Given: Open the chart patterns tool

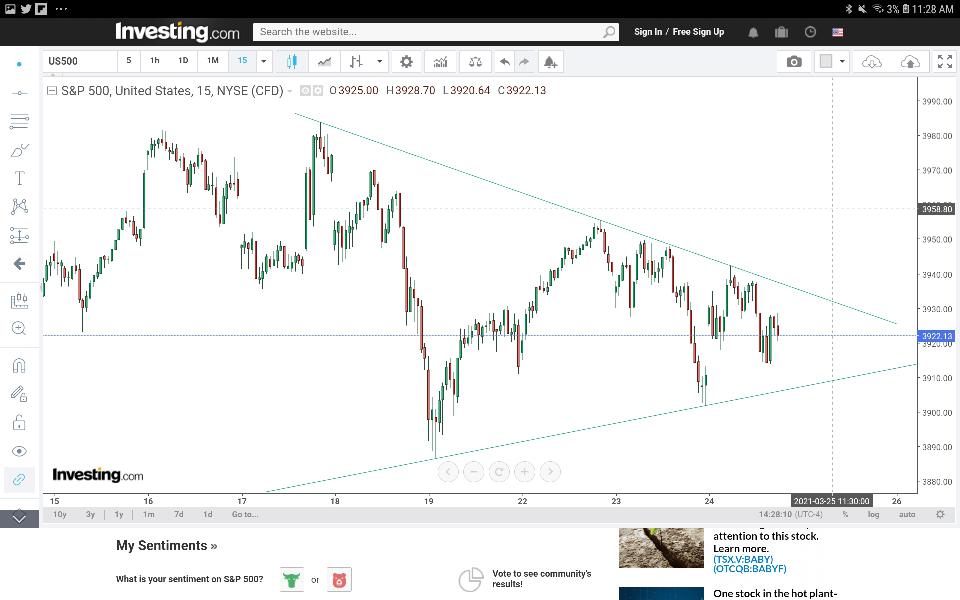Looking at the screenshot, I should (x=19, y=206).
